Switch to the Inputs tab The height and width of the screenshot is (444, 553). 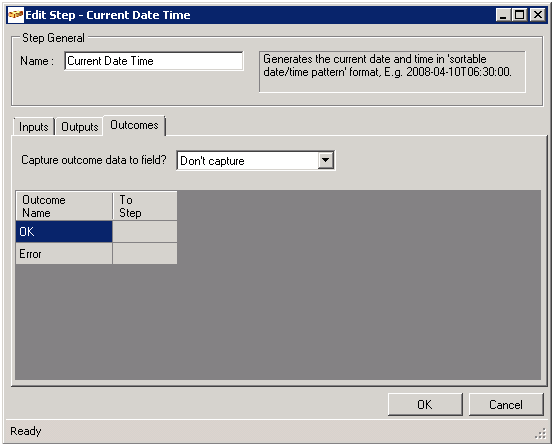34,127
